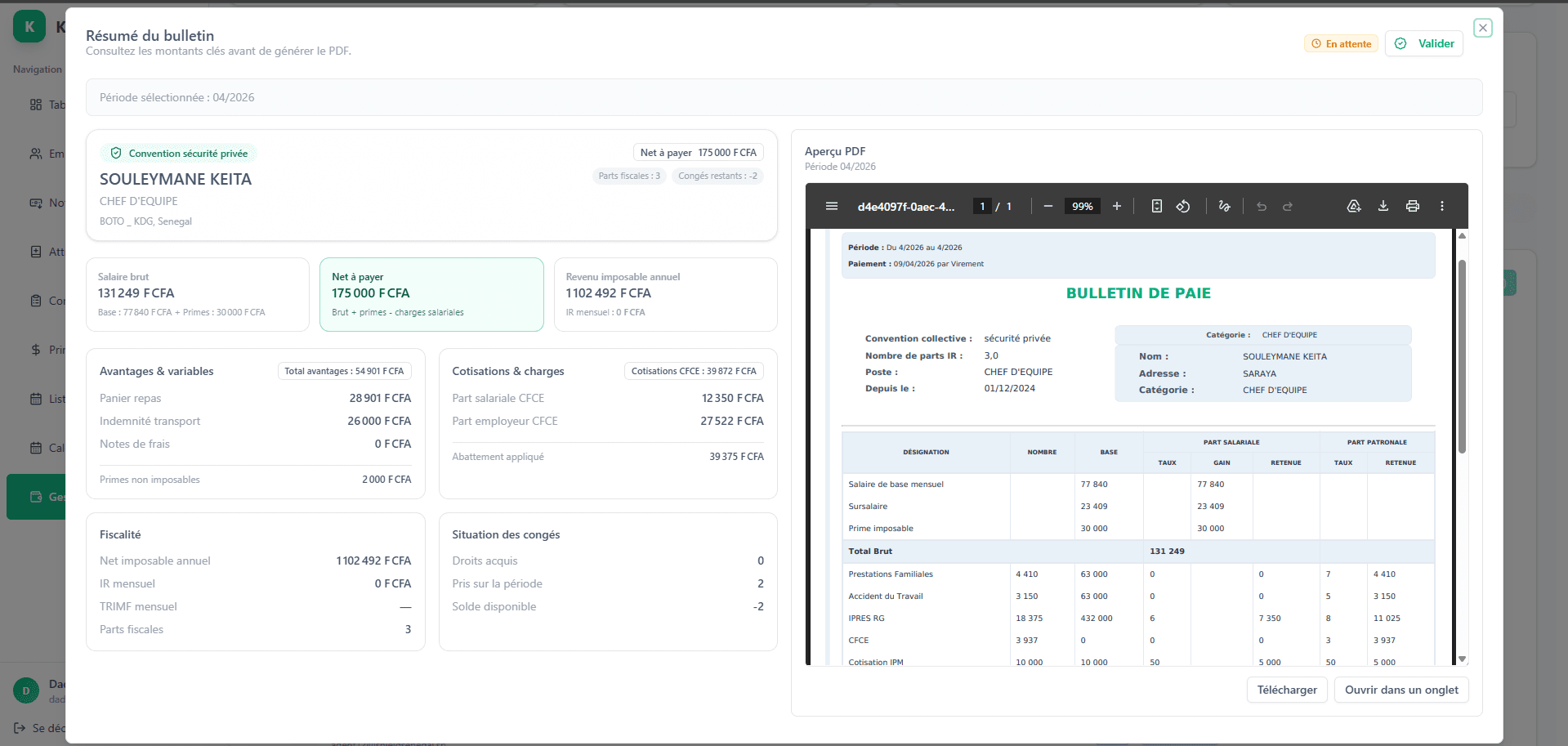The height and width of the screenshot is (746, 1568).
Task: Zoom out the PDF preview
Action: (x=1048, y=206)
